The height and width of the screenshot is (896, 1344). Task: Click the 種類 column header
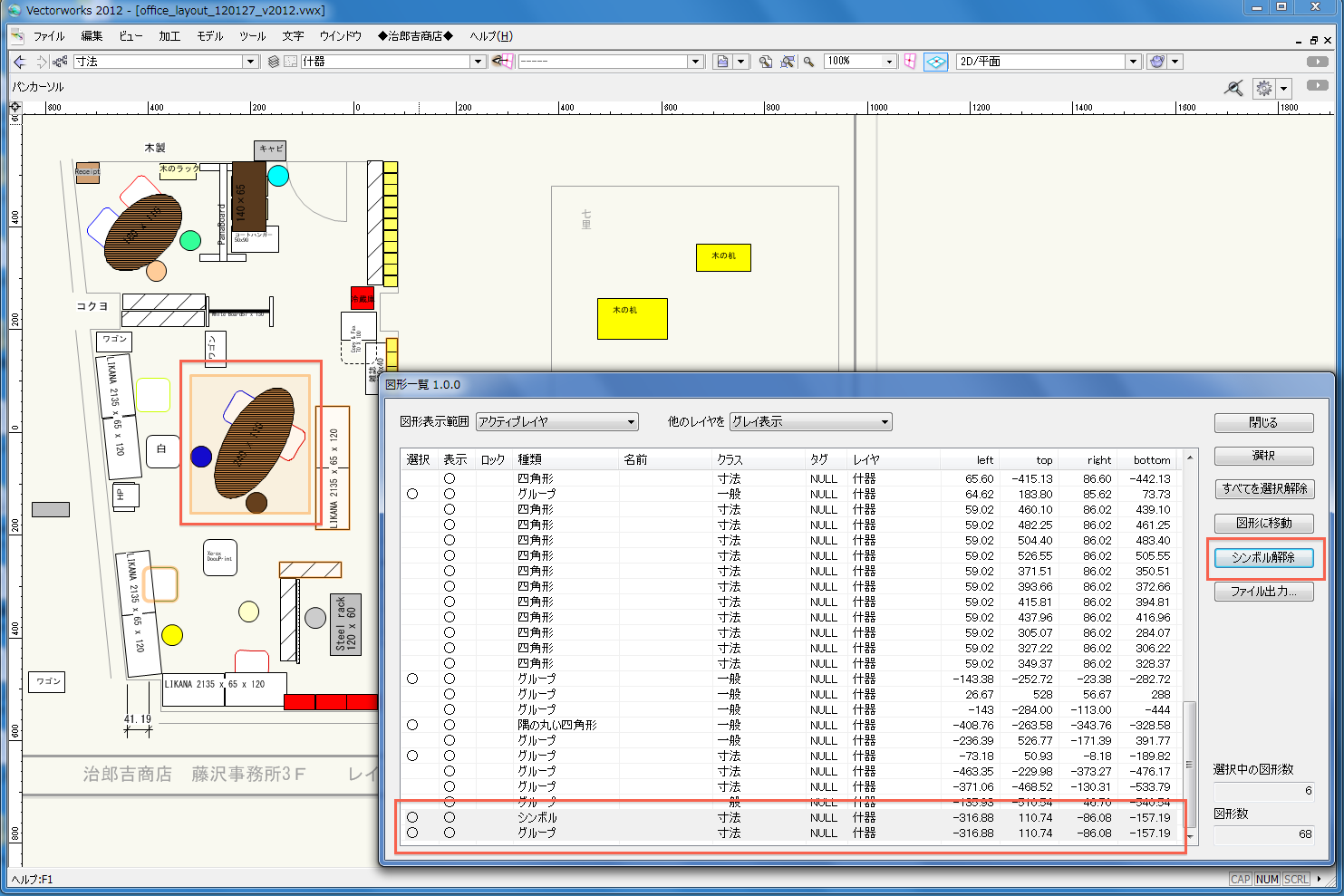pyautogui.click(x=530, y=460)
